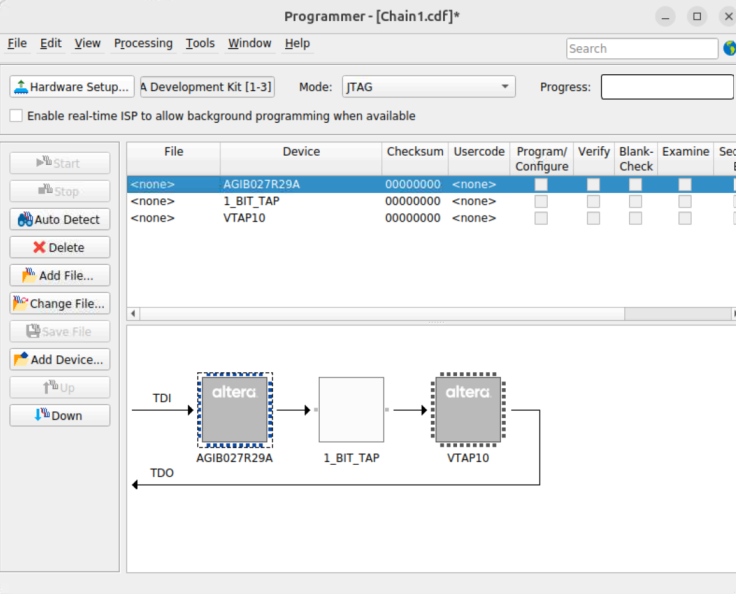Minimize the Programmer window
Viewport: 736px width, 594px height.
665,17
